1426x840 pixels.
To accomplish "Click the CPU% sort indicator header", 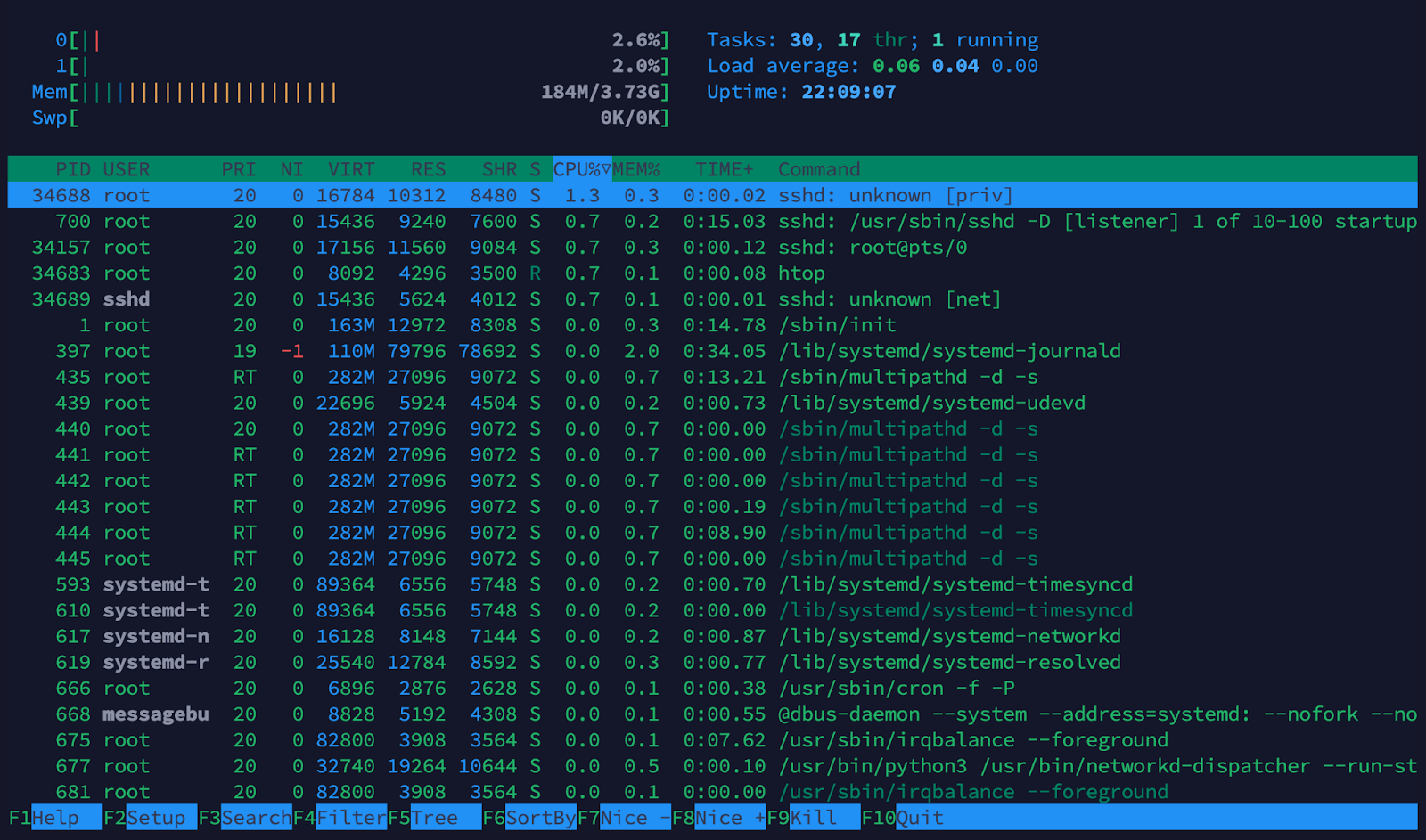I will pyautogui.click(x=580, y=168).
